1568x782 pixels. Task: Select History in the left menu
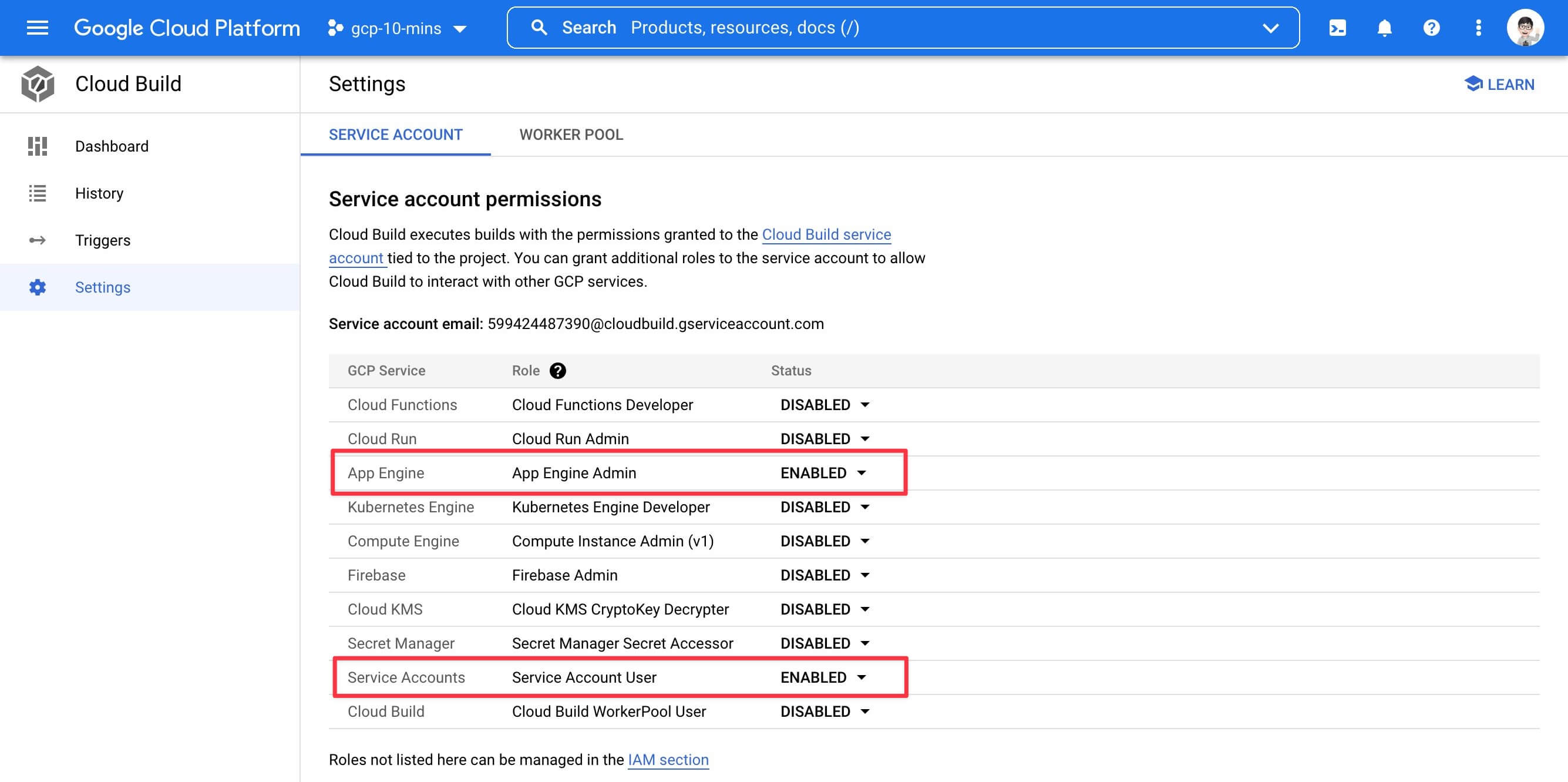(99, 194)
